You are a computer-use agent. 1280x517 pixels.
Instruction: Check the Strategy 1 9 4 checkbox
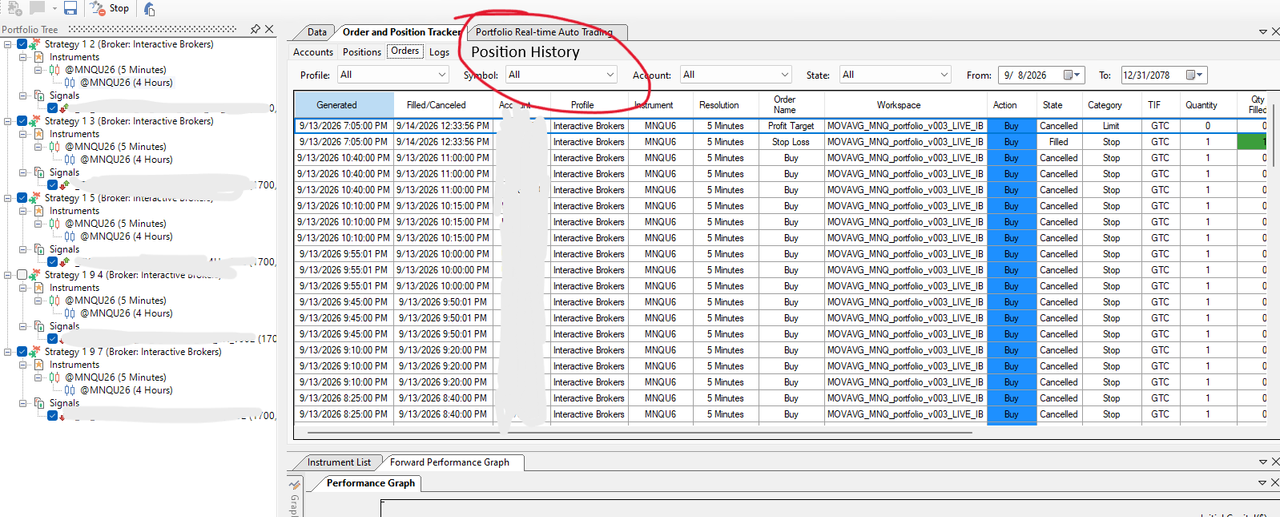(x=22, y=274)
